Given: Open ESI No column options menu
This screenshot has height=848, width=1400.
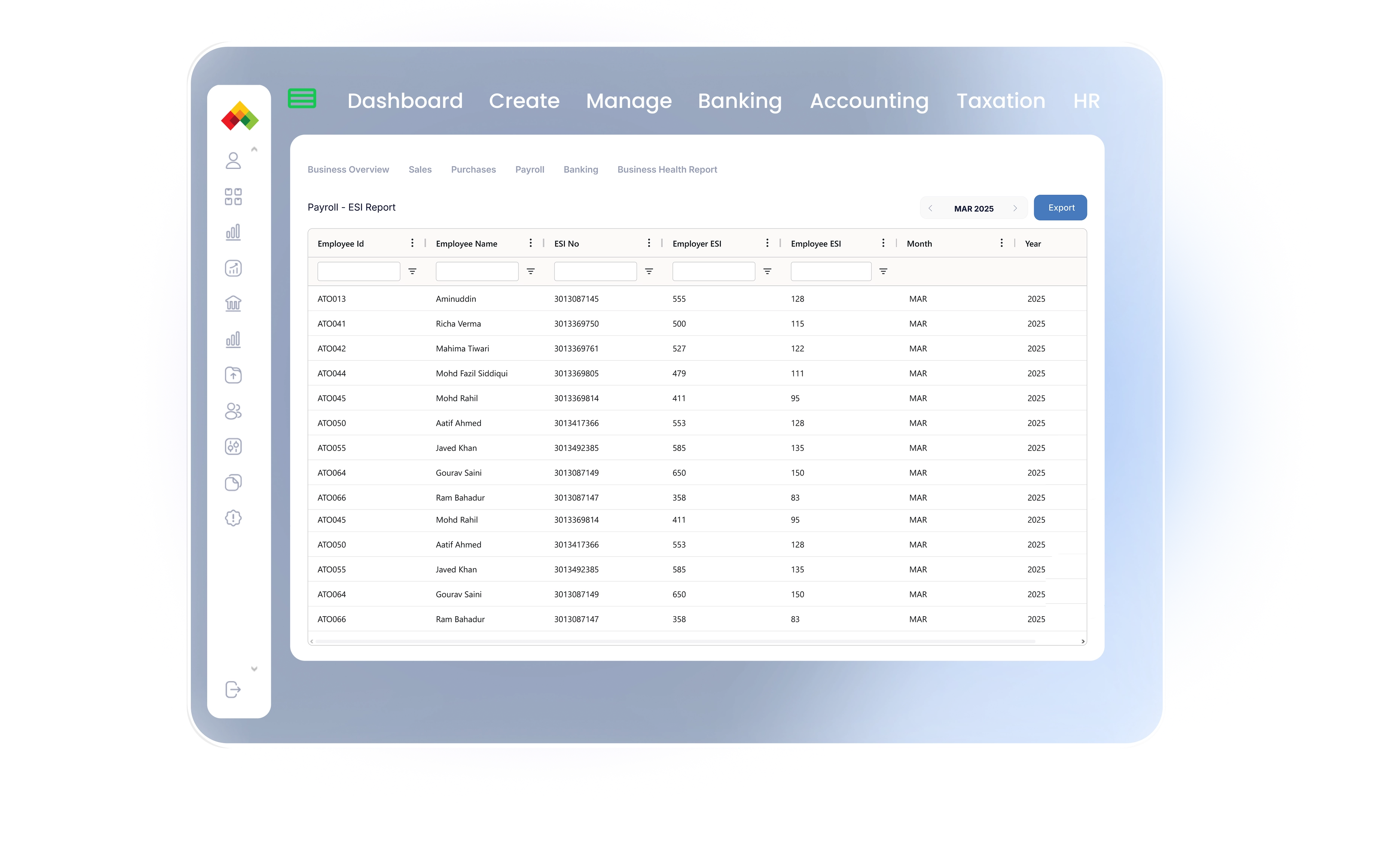Looking at the screenshot, I should coord(649,243).
